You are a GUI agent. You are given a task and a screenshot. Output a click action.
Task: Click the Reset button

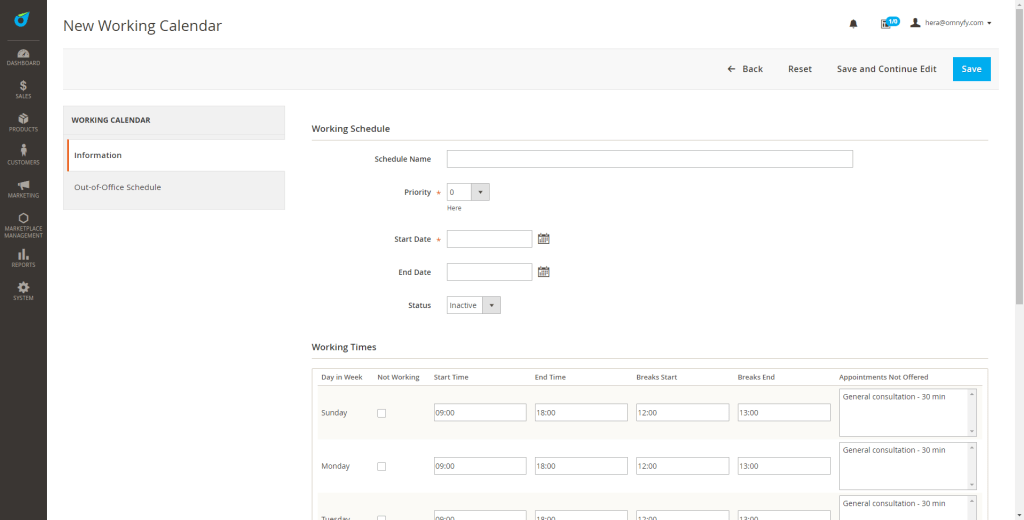tap(800, 69)
